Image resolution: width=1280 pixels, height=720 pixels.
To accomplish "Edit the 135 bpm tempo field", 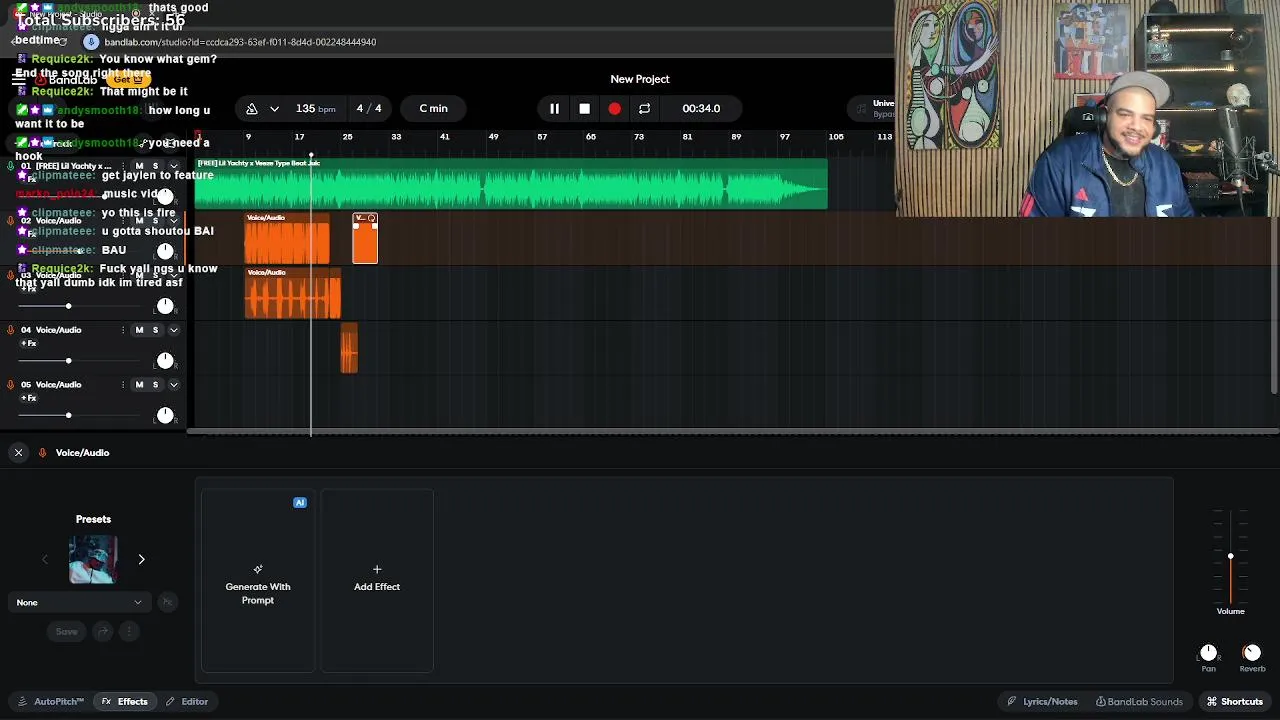I will pos(315,108).
